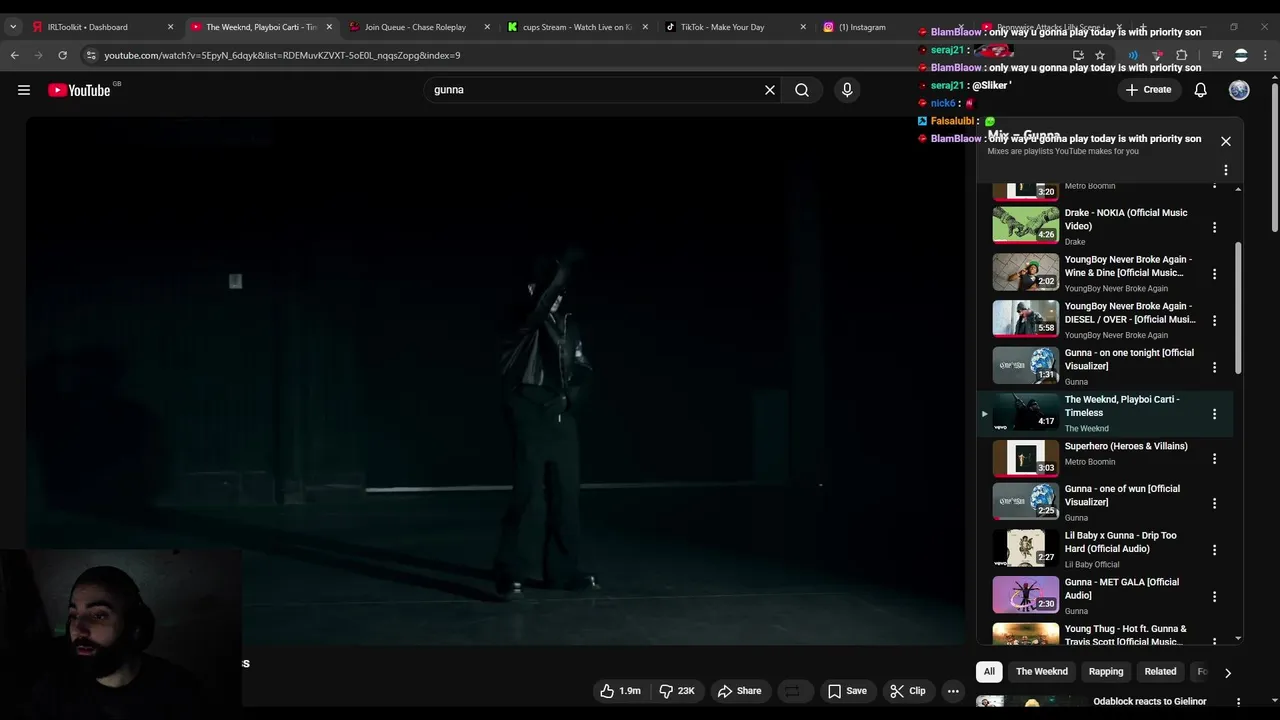Start voice search with microphone
This screenshot has height=720, width=1280.
847,90
